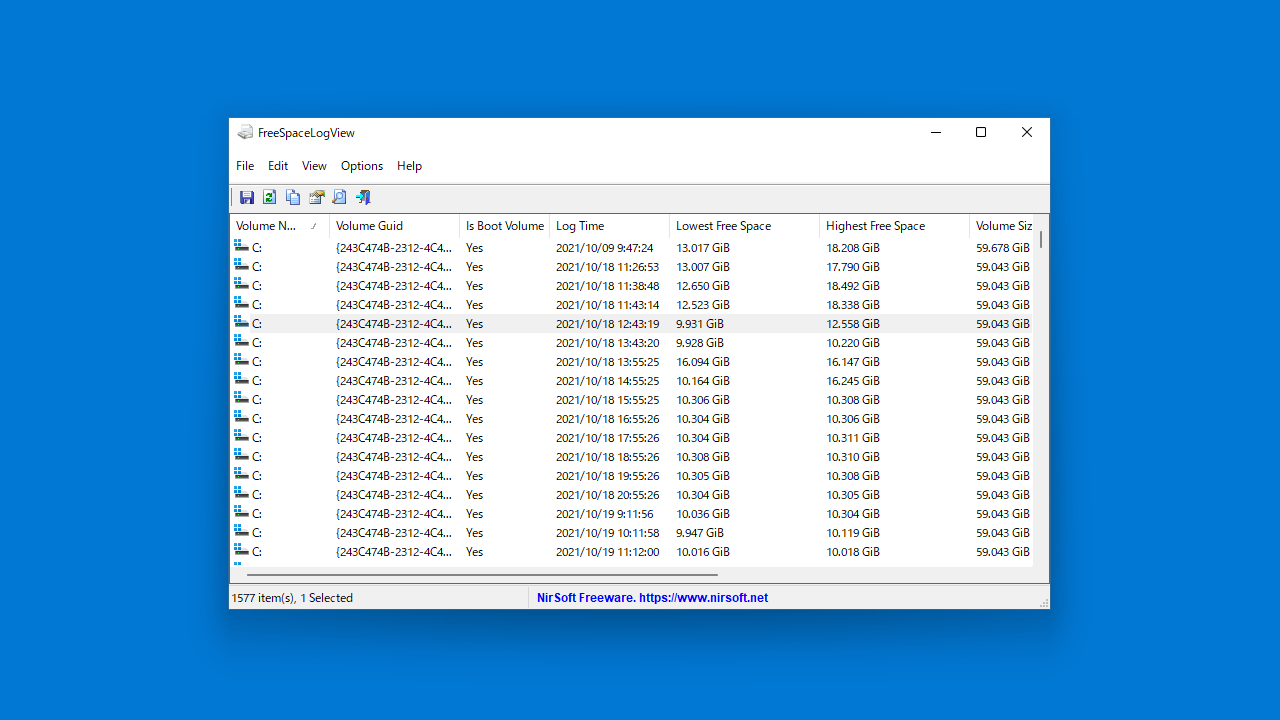Screen dimensions: 1280x720
Task: Open the Properties toolbar icon
Action: 317,198
